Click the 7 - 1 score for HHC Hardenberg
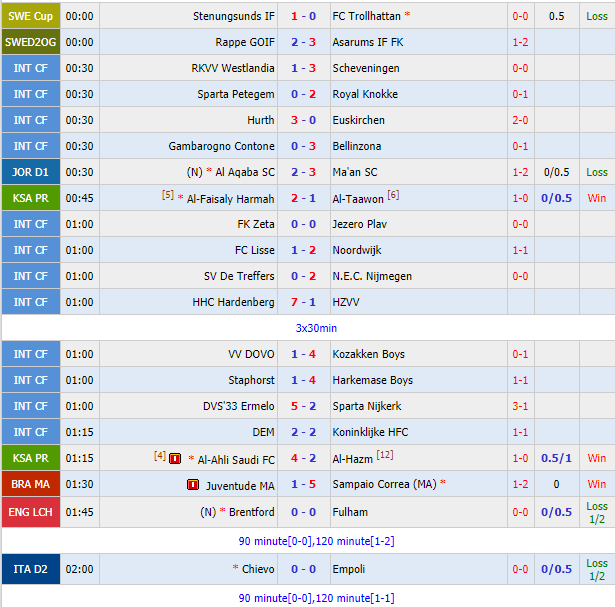Screen dimensions: 615x607 (x=304, y=302)
